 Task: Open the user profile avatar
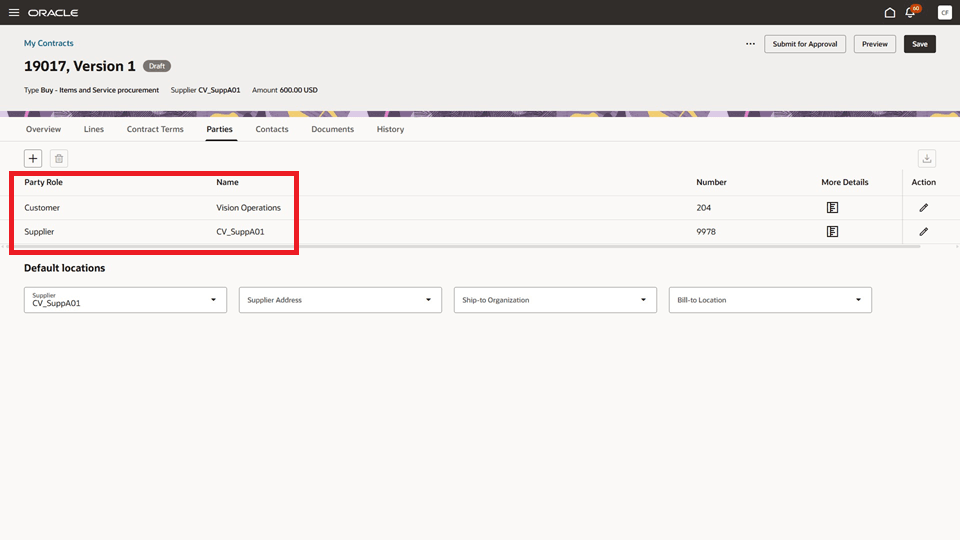pyautogui.click(x=944, y=12)
